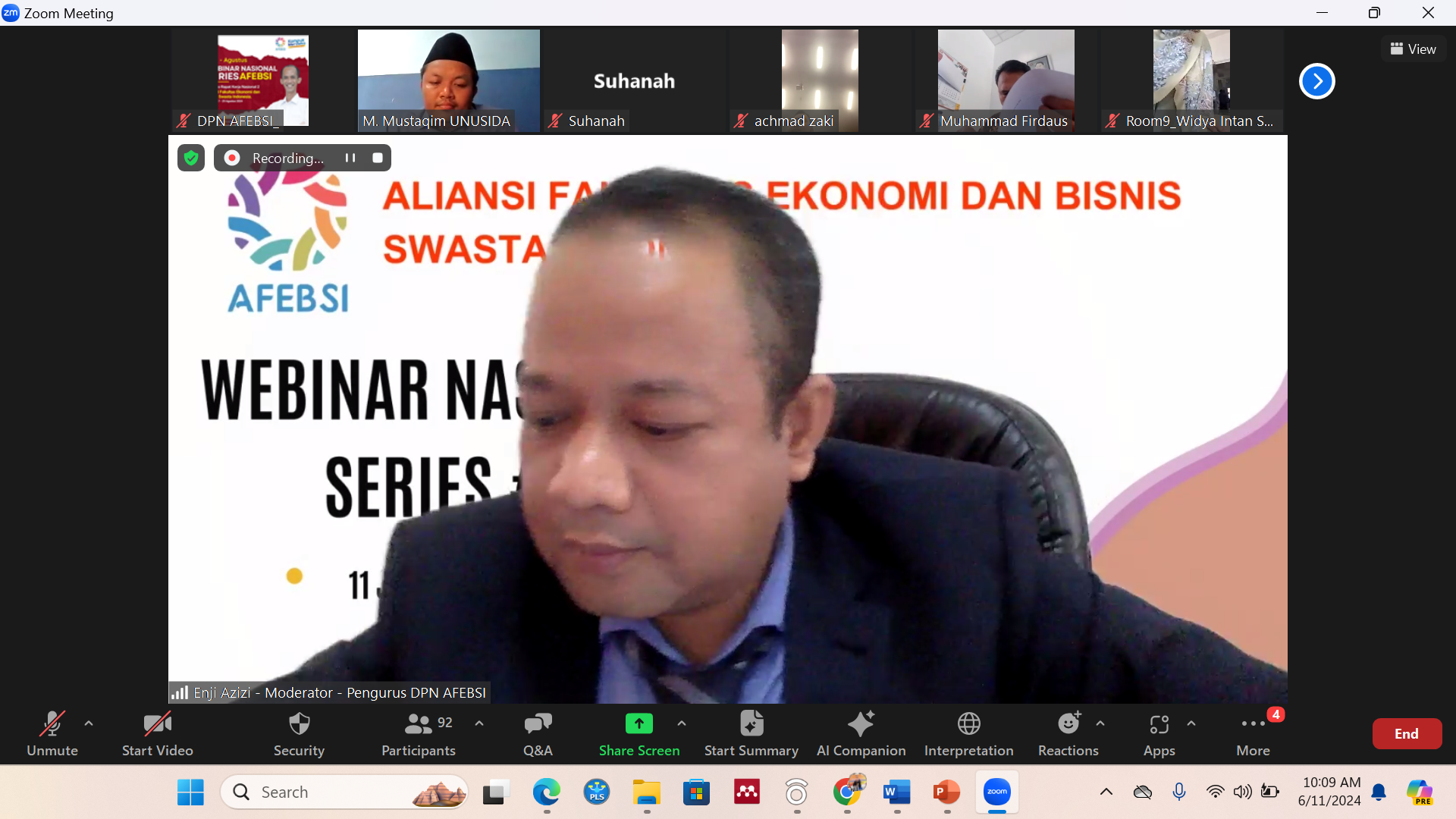Expand participants options arrow

(x=479, y=723)
